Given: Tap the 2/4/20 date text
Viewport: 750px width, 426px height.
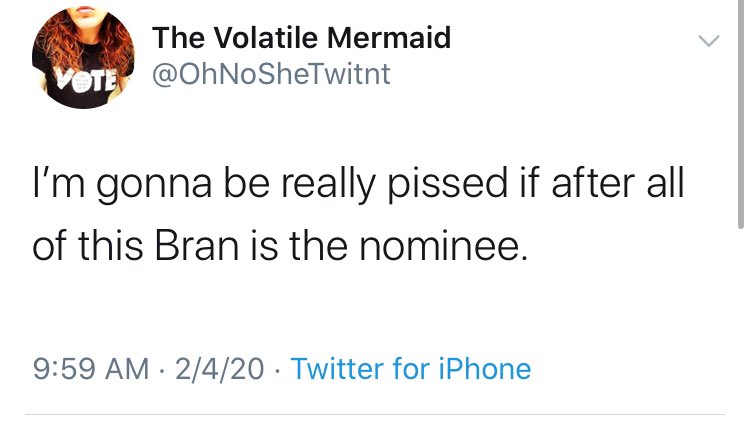Looking at the screenshot, I should click(x=219, y=370).
